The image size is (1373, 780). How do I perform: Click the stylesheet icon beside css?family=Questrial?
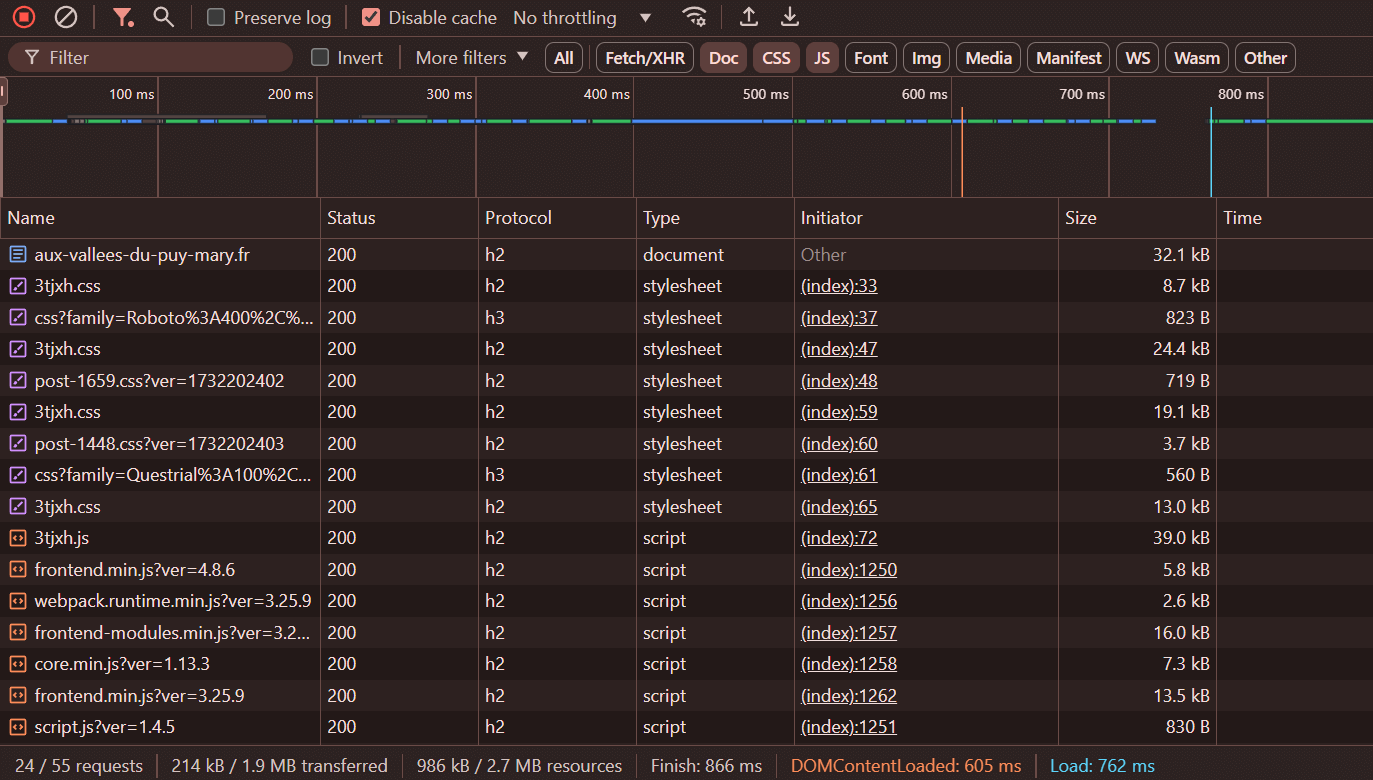[17, 475]
